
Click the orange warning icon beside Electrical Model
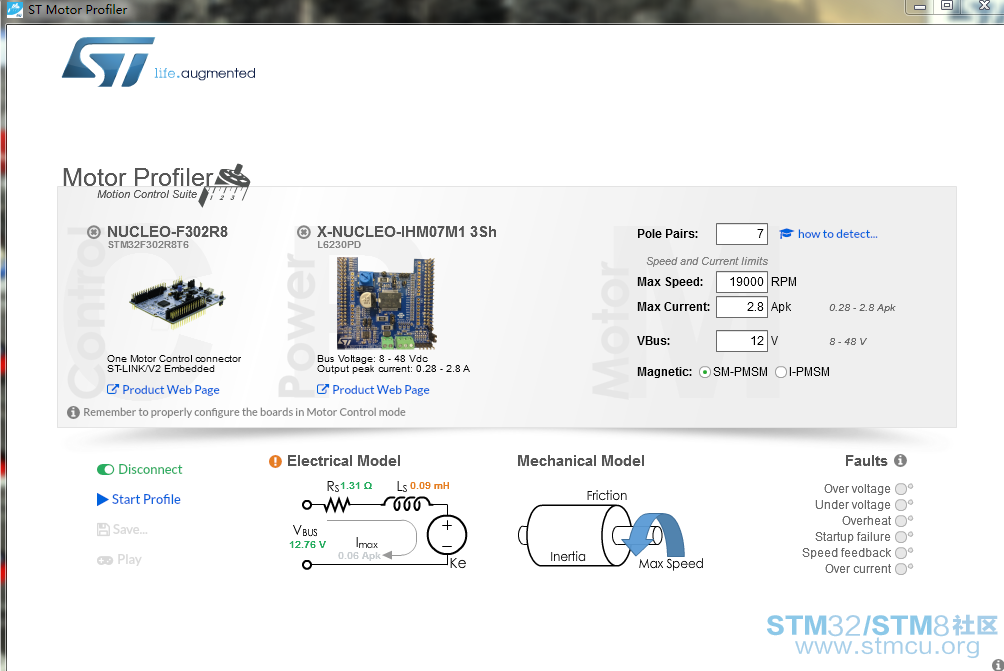(275, 462)
